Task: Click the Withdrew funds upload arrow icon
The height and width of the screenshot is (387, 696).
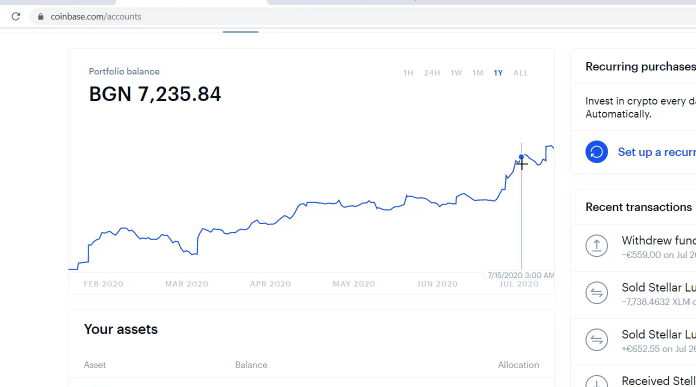Action: point(596,245)
